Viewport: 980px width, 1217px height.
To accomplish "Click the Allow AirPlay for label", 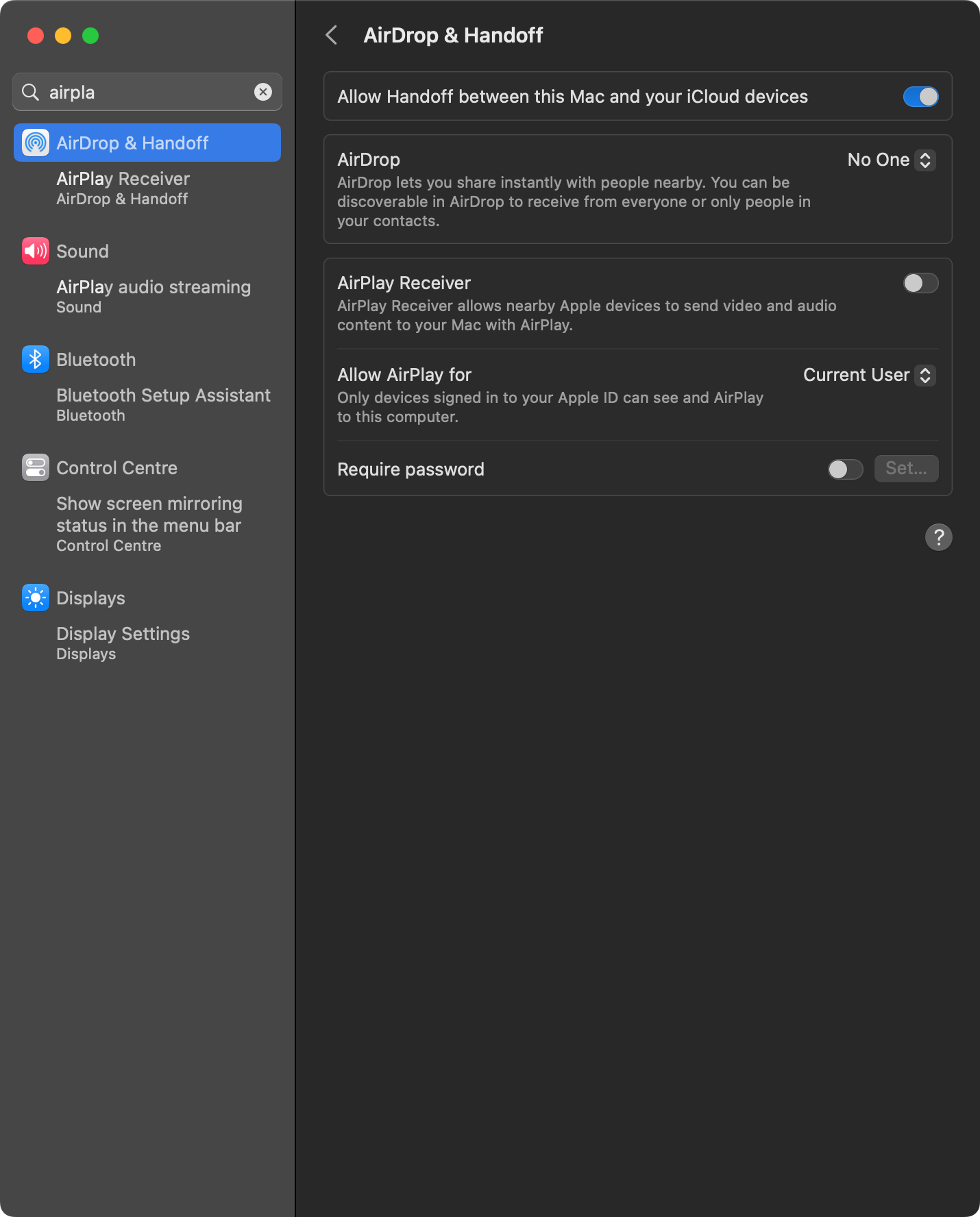I will coord(404,375).
